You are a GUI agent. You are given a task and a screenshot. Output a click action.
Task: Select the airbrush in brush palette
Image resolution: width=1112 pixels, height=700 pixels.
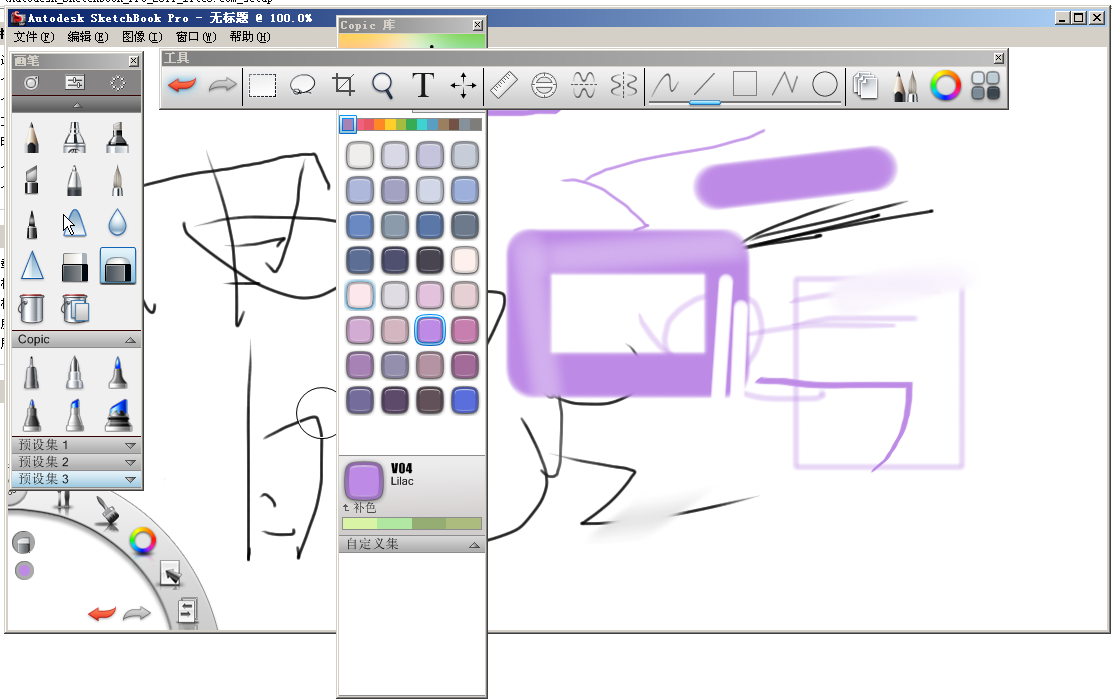pyautogui.click(x=74, y=138)
